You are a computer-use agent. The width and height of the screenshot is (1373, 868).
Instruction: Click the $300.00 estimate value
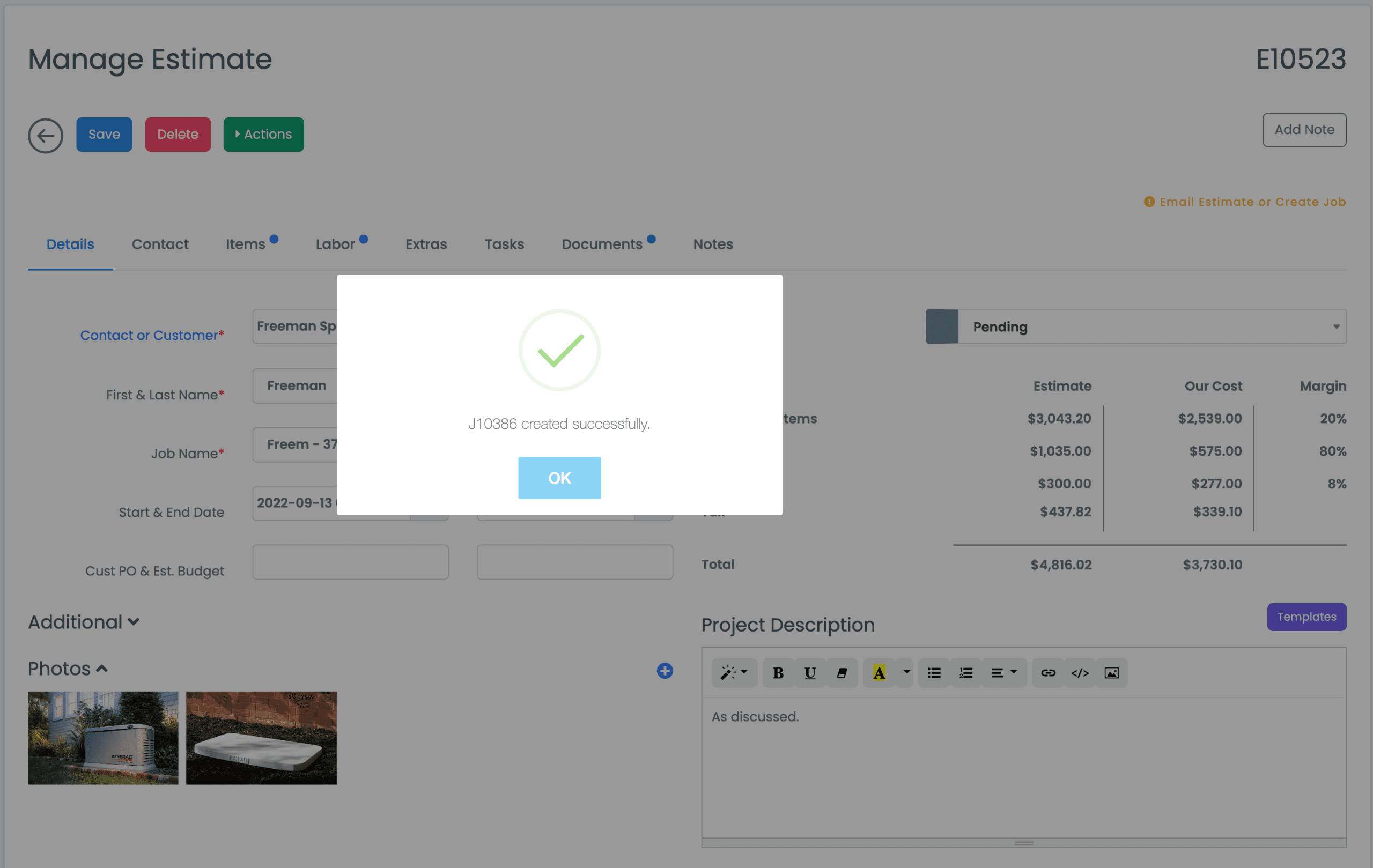click(x=1064, y=483)
